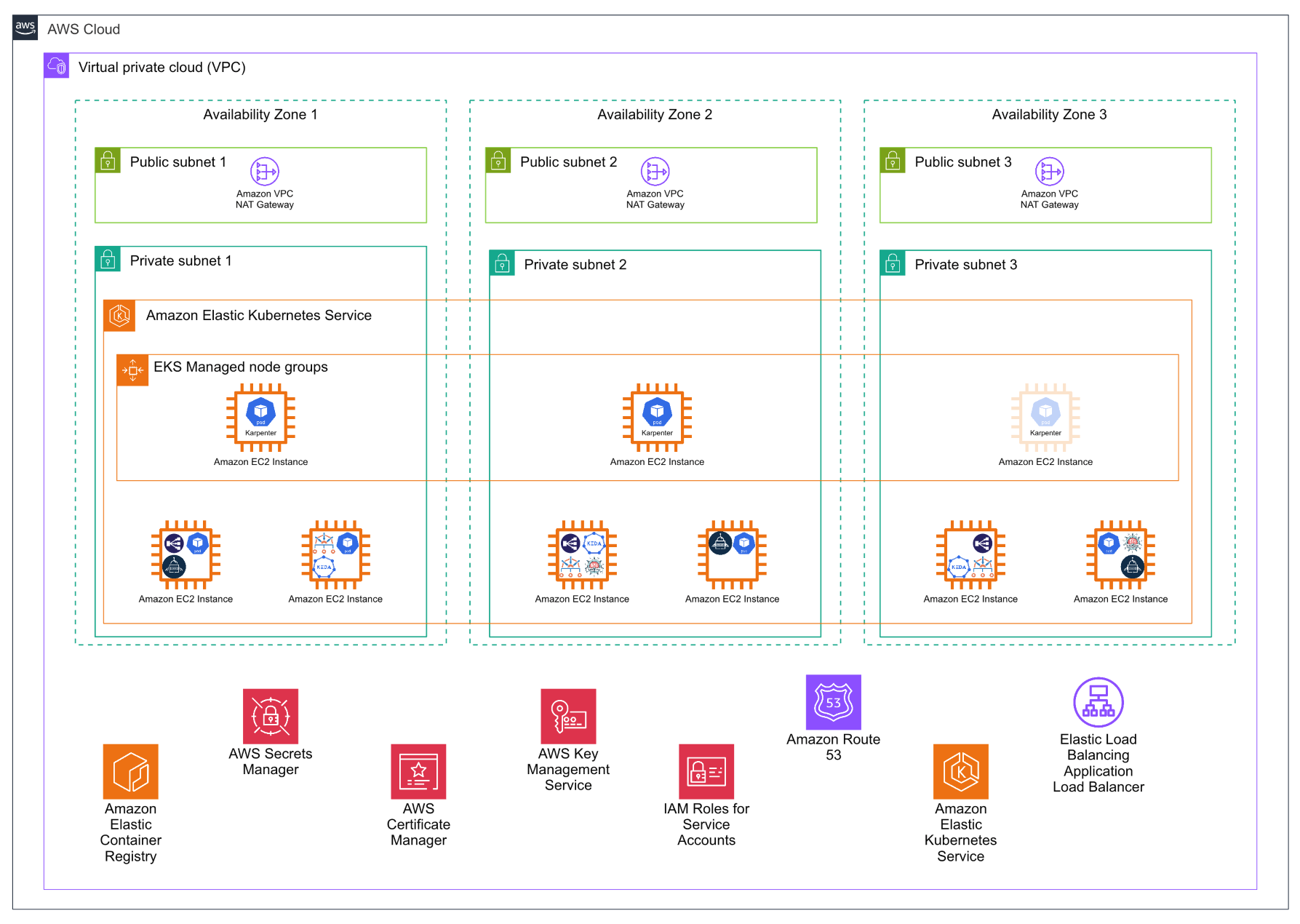1300x924 pixels.
Task: Click the Public subnet 2 lock icon
Action: 498,160
